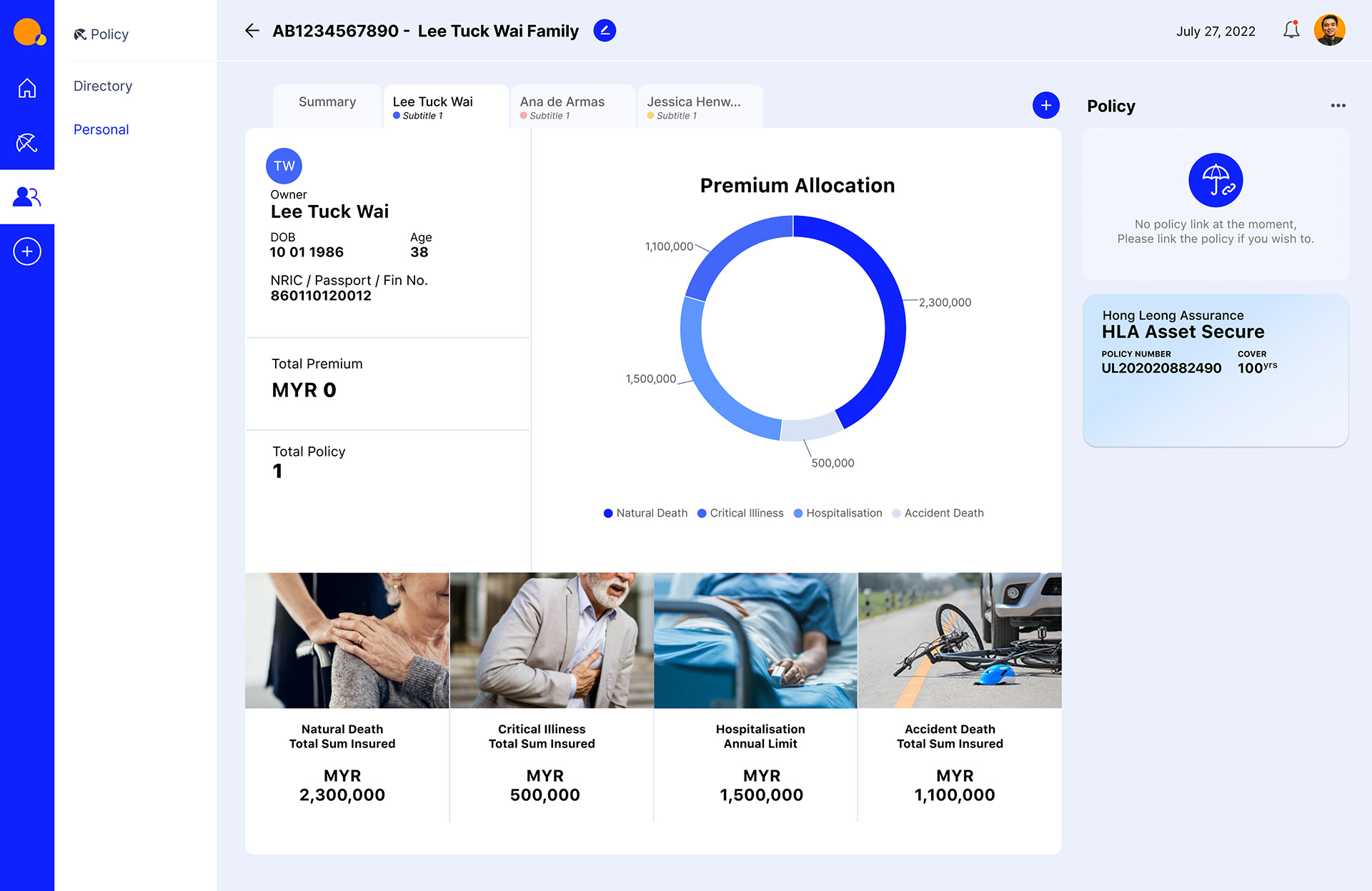Open the notification bell

[1291, 30]
